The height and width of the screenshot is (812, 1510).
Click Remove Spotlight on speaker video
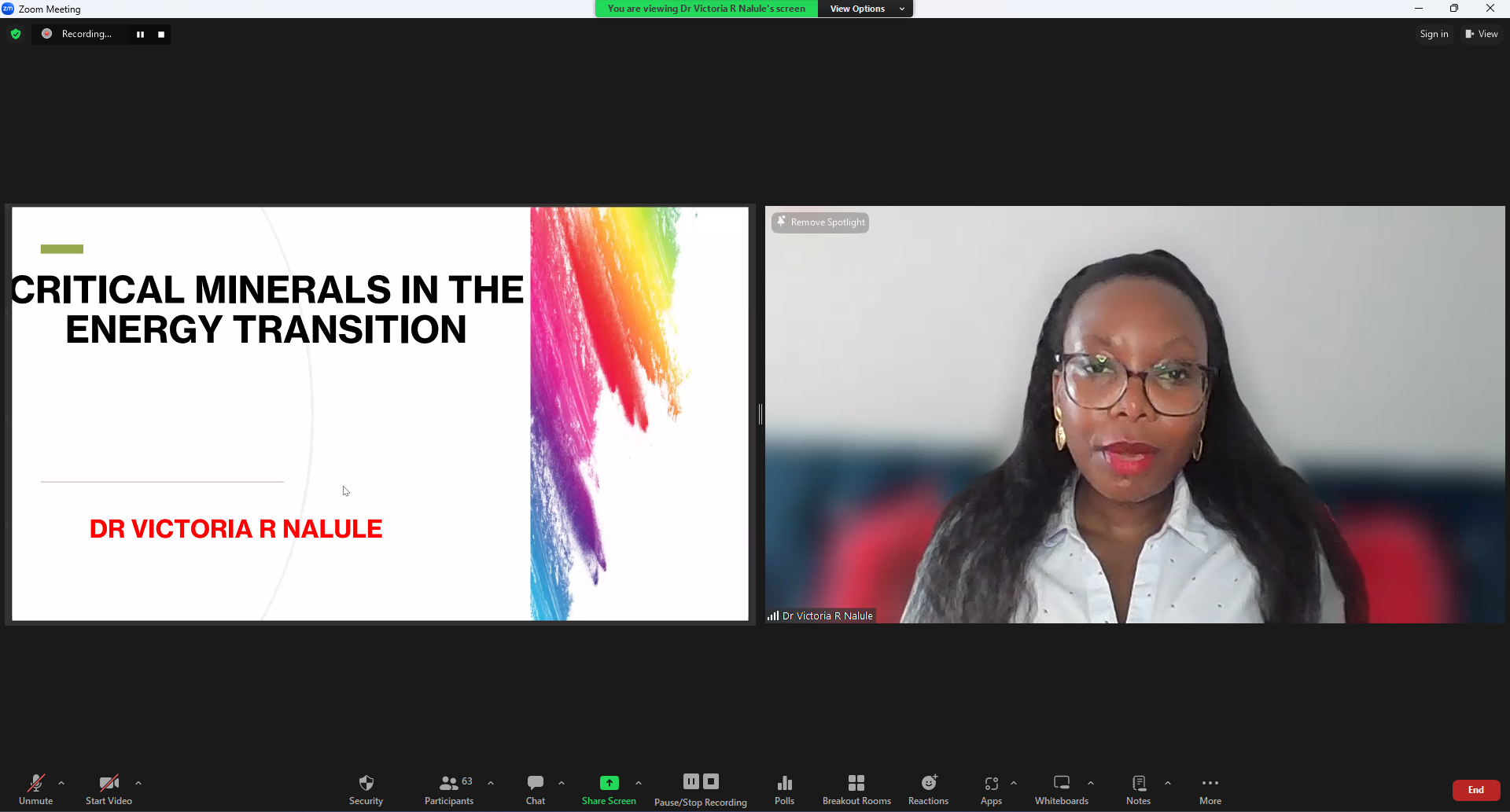820,222
